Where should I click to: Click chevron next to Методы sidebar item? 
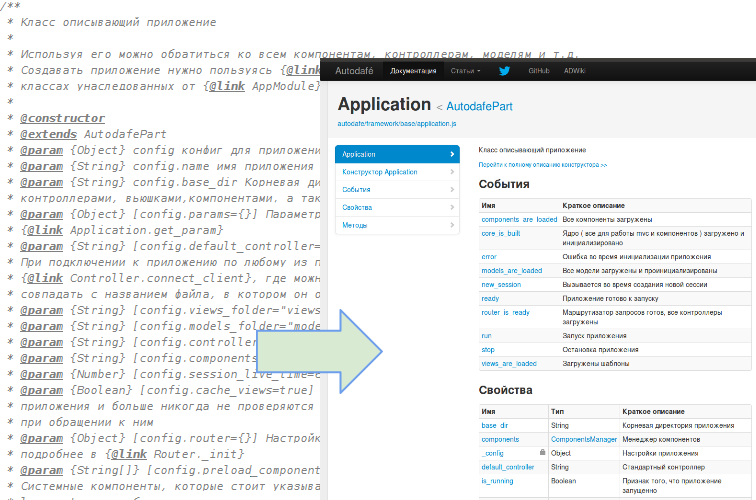point(452,225)
